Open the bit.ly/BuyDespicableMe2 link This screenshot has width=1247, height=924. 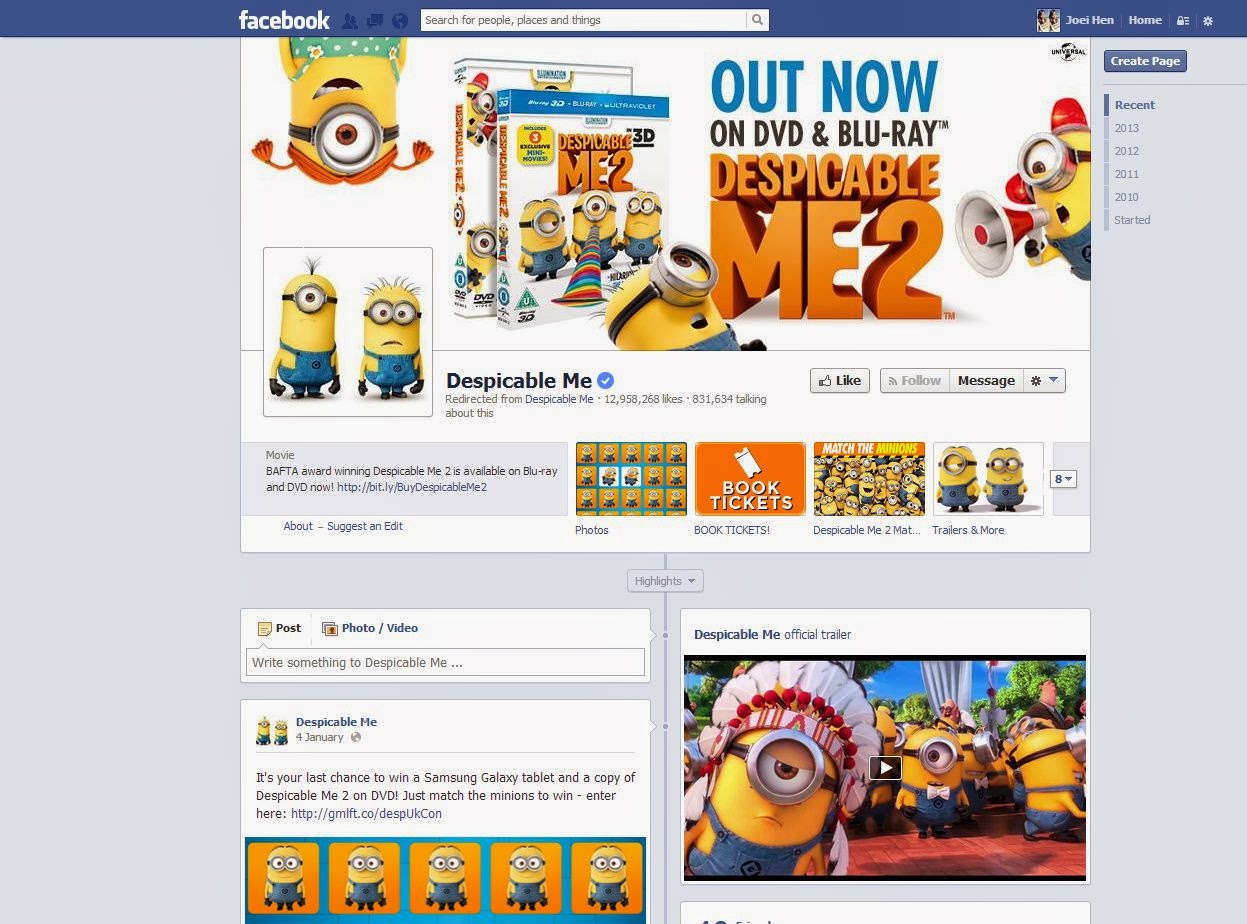pos(412,487)
